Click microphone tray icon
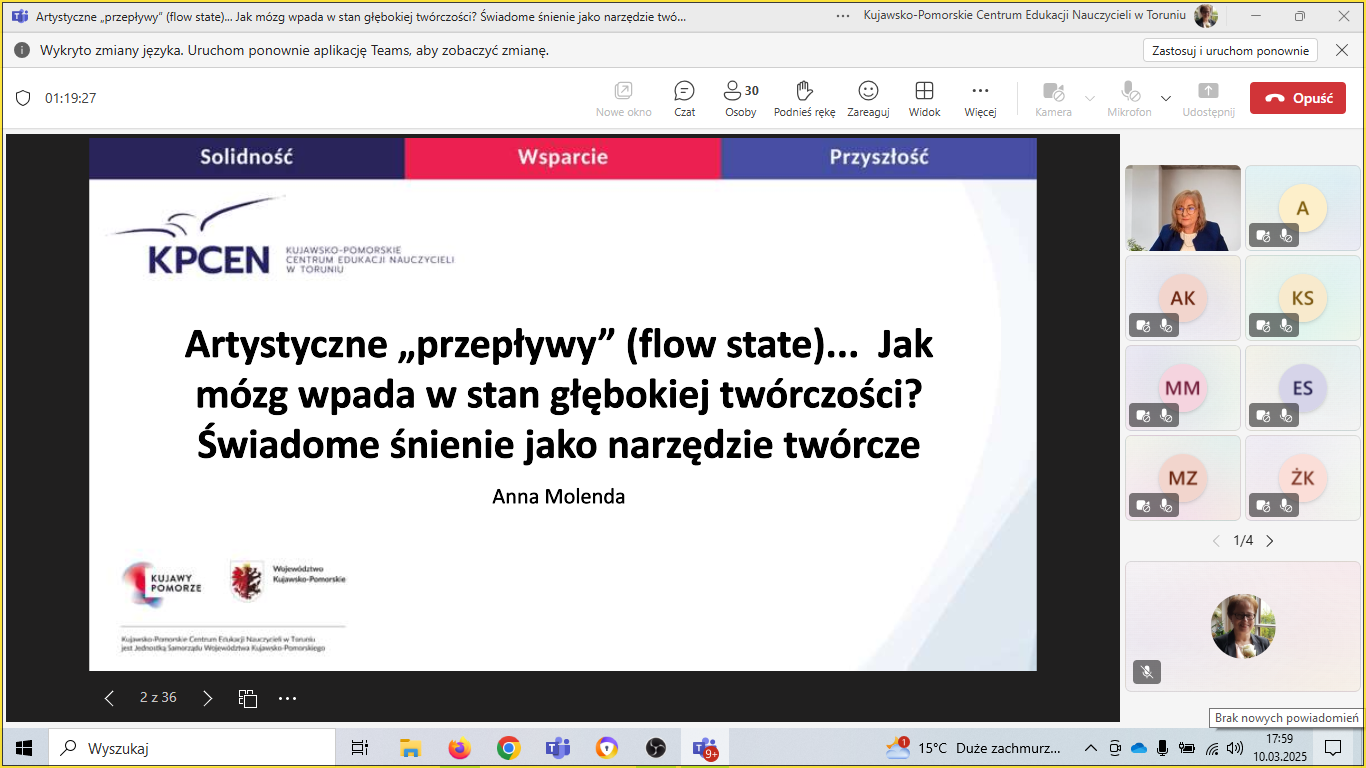 pyautogui.click(x=1162, y=747)
